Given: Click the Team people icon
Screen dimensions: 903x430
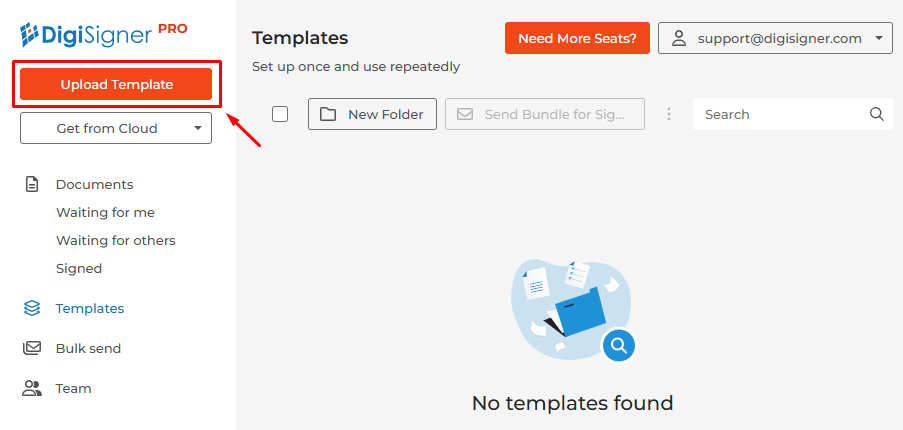Looking at the screenshot, I should 32,388.
